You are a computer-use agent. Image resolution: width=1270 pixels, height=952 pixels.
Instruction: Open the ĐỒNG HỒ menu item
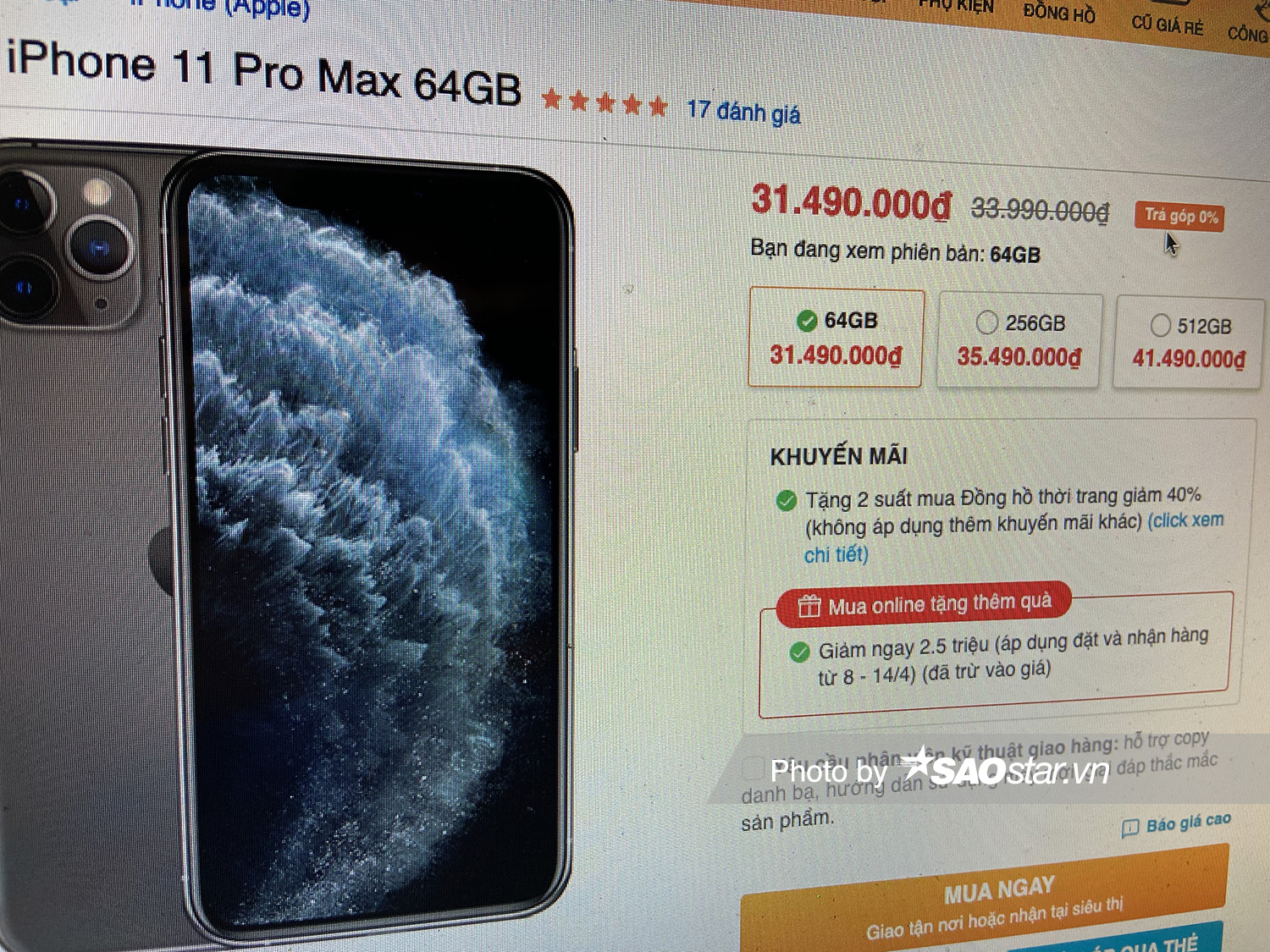click(1059, 13)
